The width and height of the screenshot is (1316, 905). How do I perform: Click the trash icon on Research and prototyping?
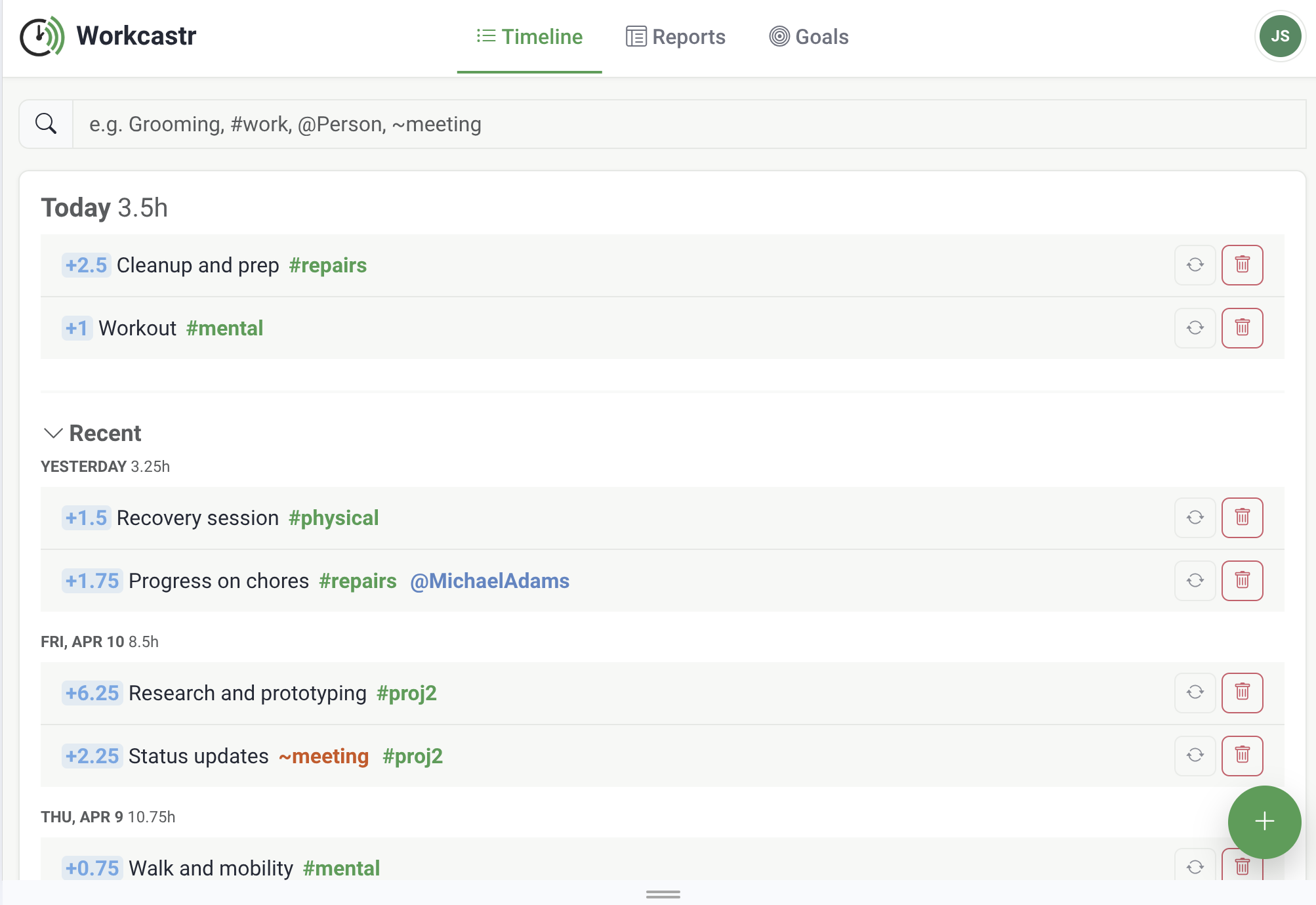pos(1243,693)
